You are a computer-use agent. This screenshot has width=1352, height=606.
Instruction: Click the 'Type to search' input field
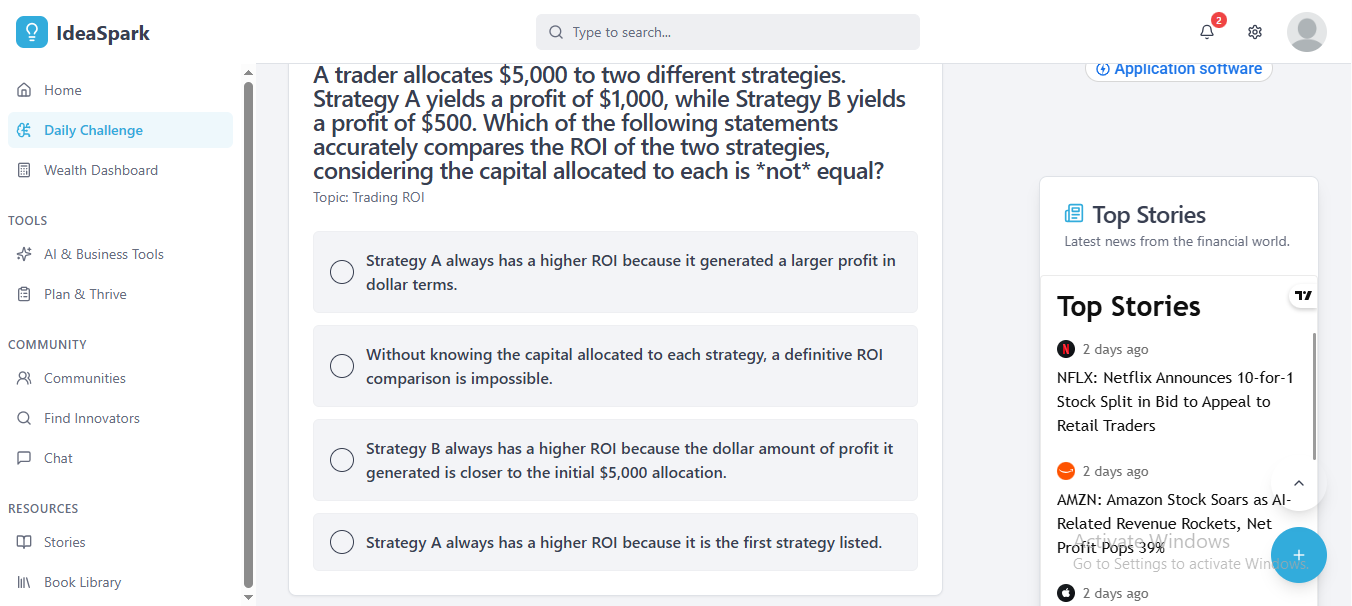click(740, 32)
